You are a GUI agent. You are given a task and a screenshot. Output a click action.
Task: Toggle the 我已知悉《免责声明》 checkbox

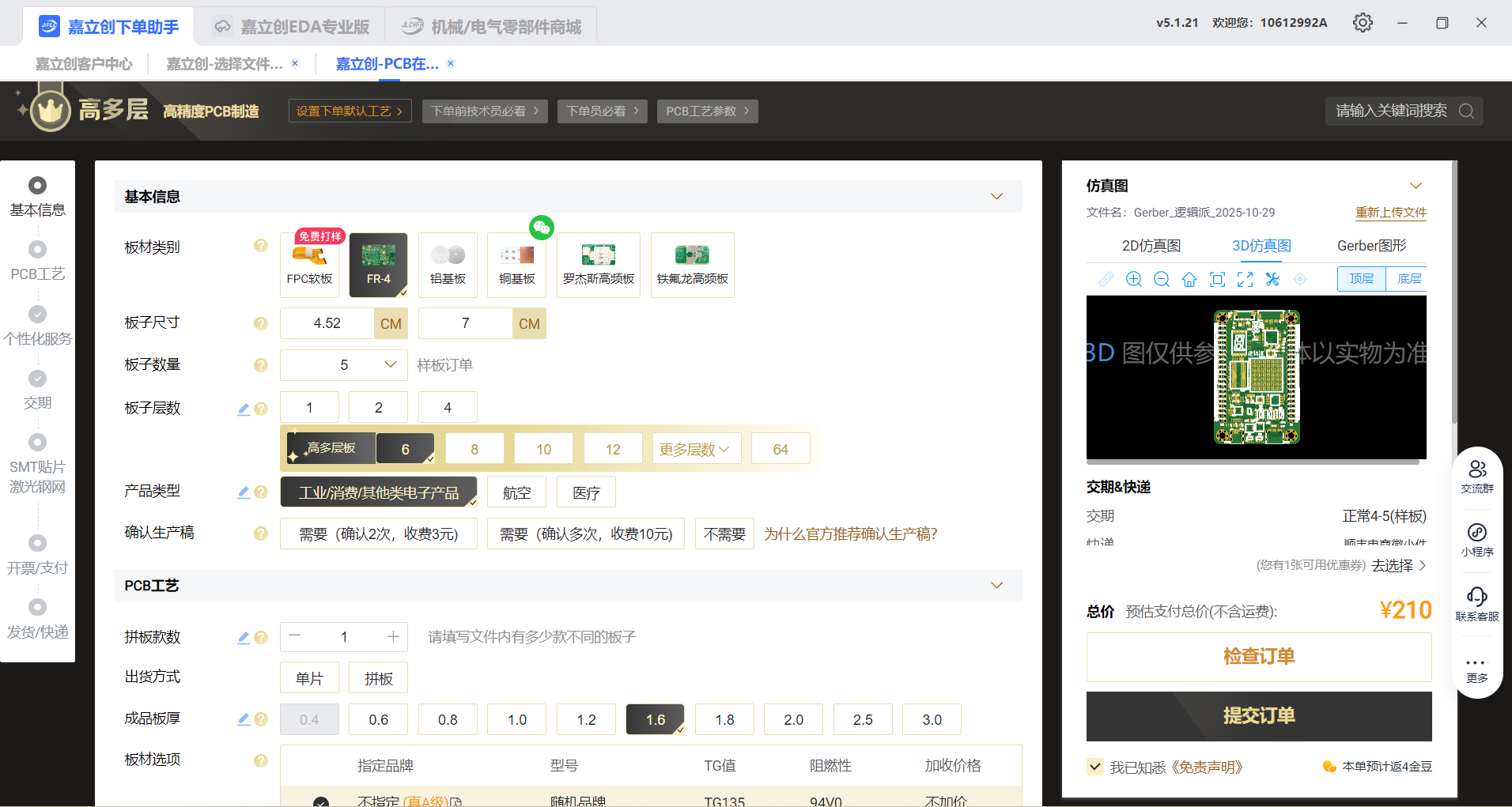1095,766
